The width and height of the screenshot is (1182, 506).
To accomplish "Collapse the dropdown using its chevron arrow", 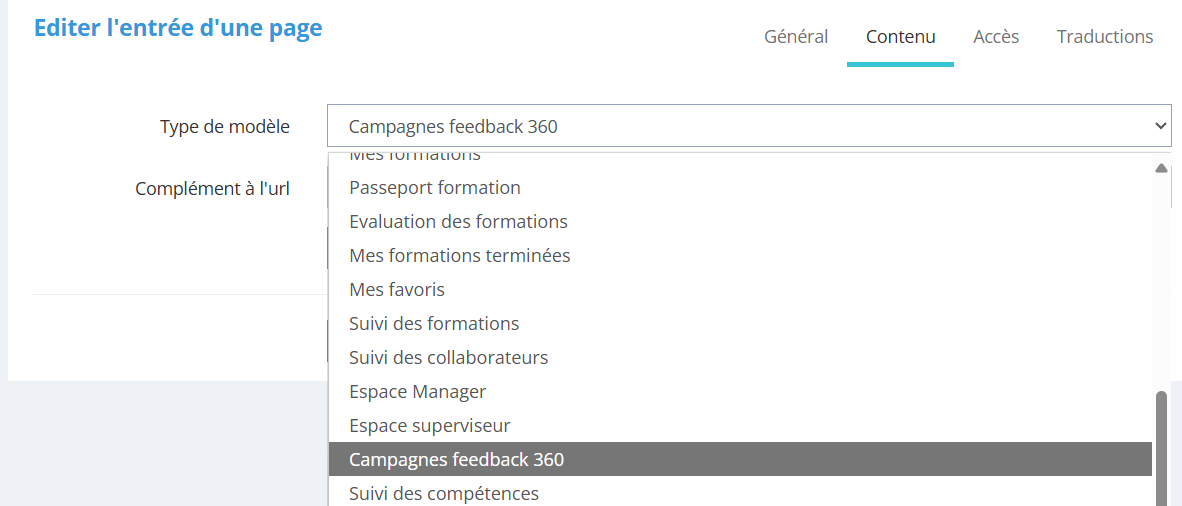I will pos(1160,127).
